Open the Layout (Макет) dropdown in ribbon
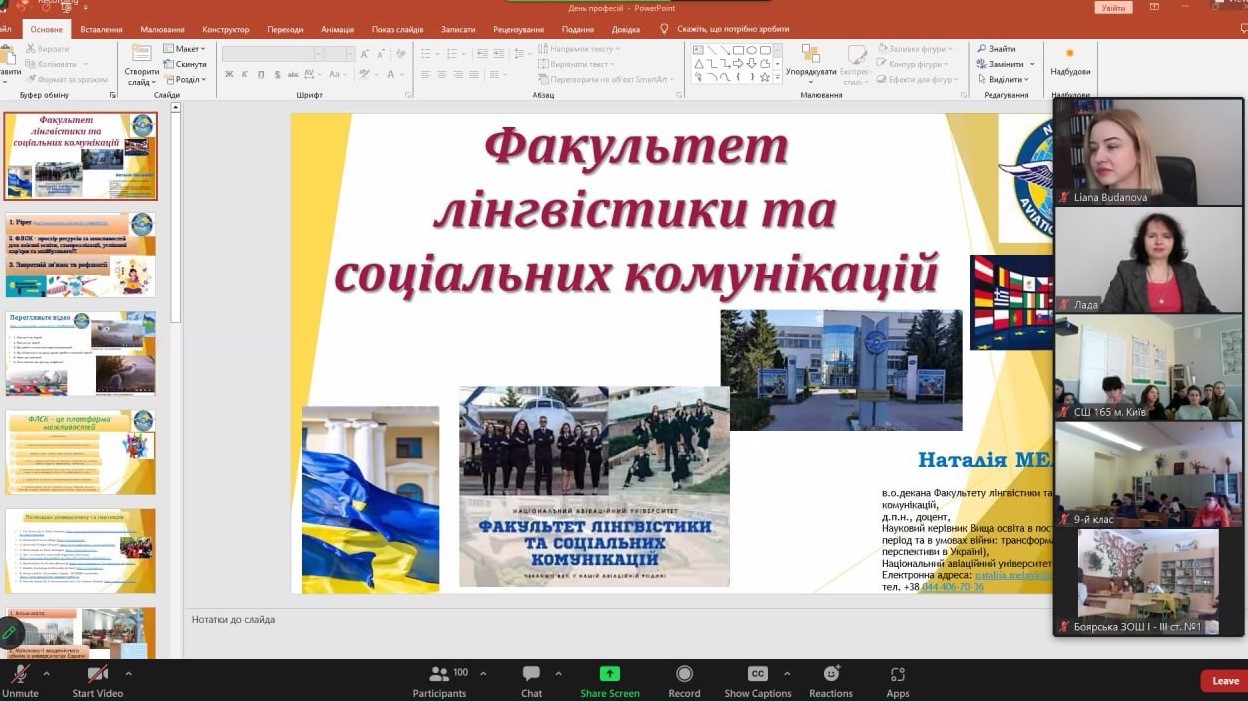The width and height of the screenshot is (1248, 701). pyautogui.click(x=189, y=49)
